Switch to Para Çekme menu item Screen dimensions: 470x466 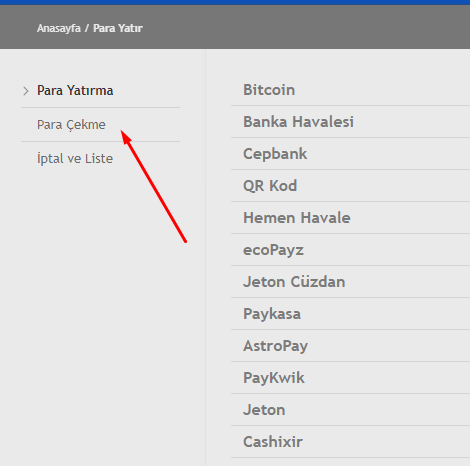tap(71, 125)
